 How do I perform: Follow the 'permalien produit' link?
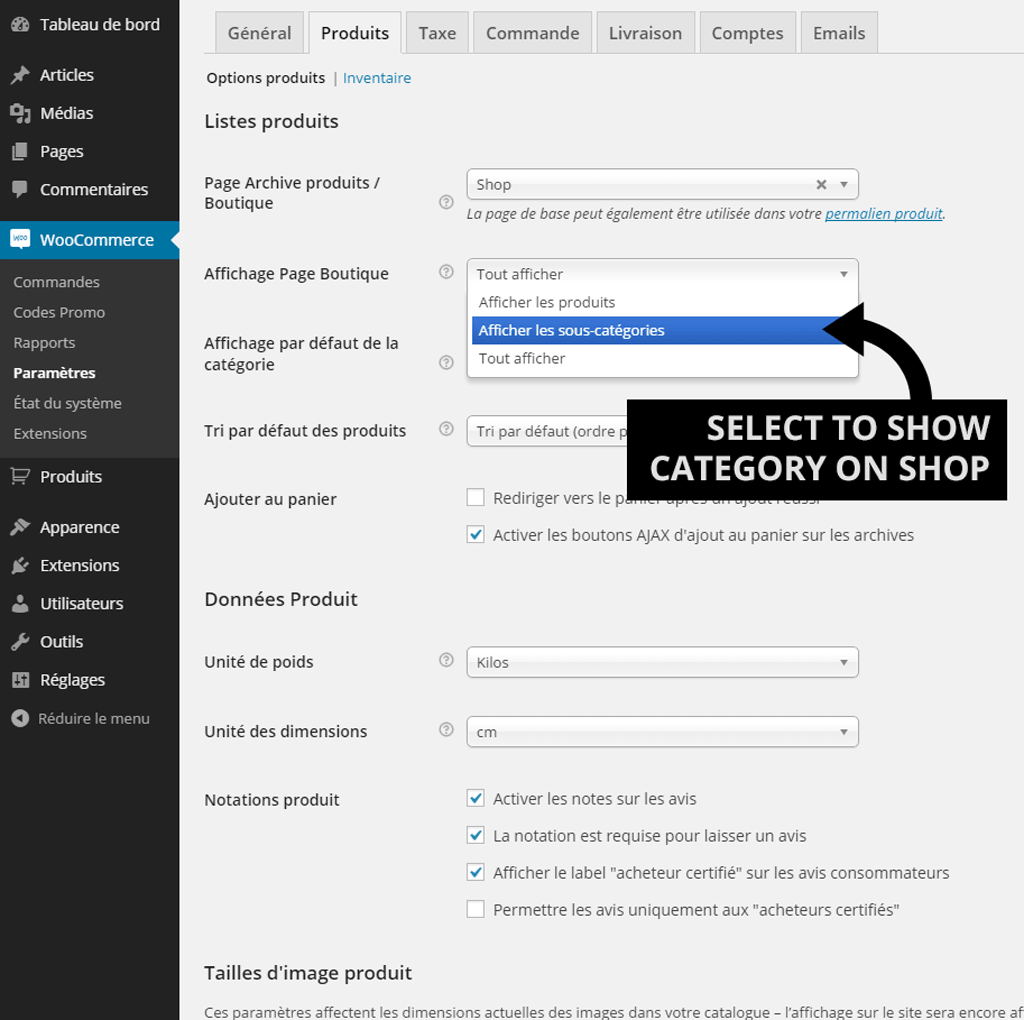coord(883,214)
